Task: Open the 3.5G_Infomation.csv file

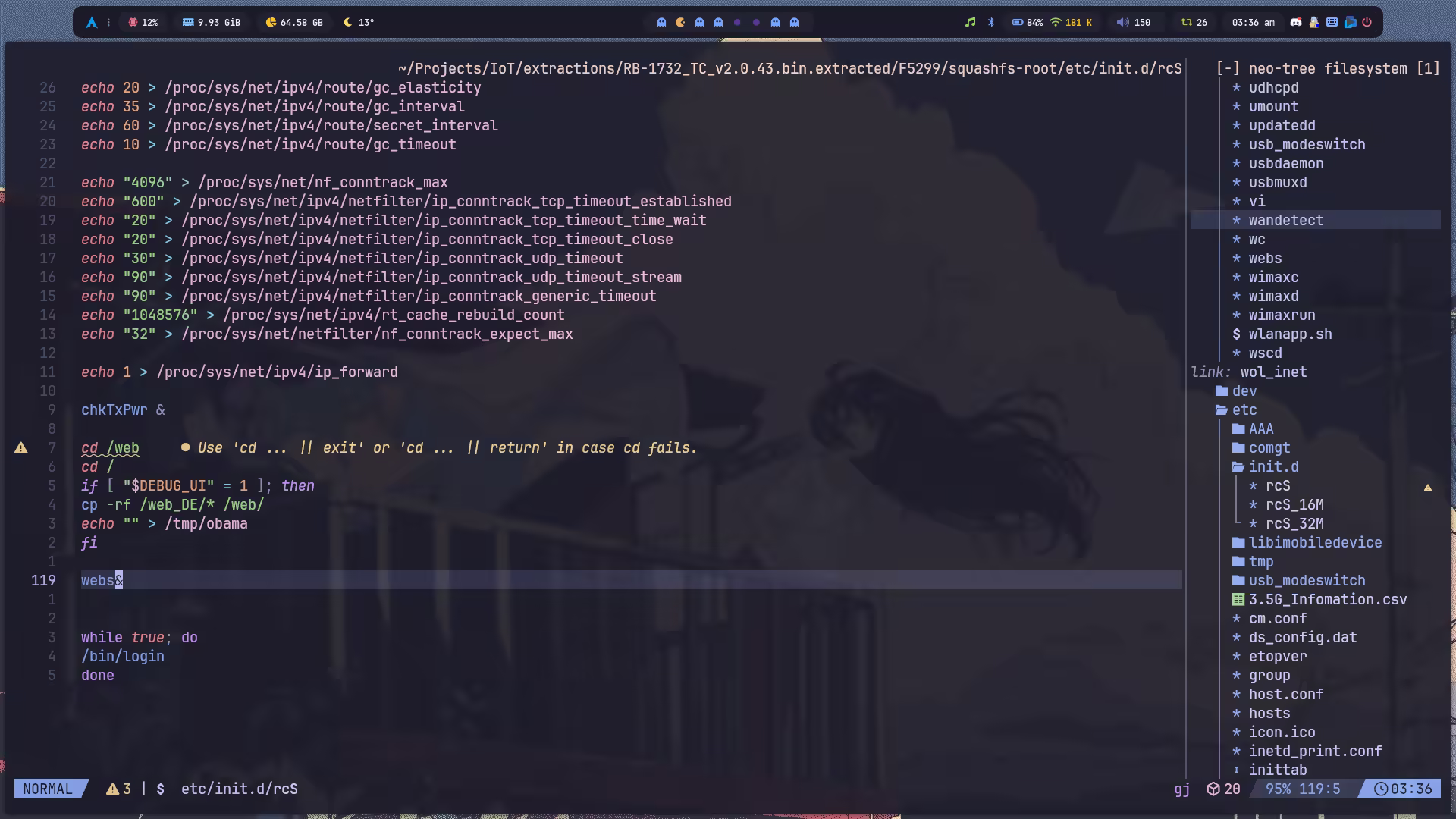Action: tap(1327, 600)
